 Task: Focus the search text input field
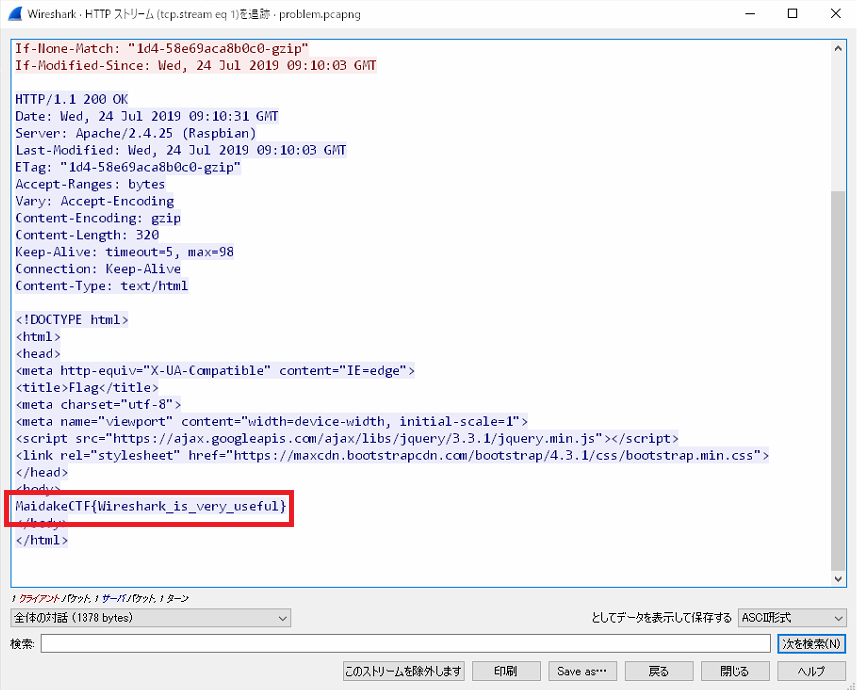[406, 644]
